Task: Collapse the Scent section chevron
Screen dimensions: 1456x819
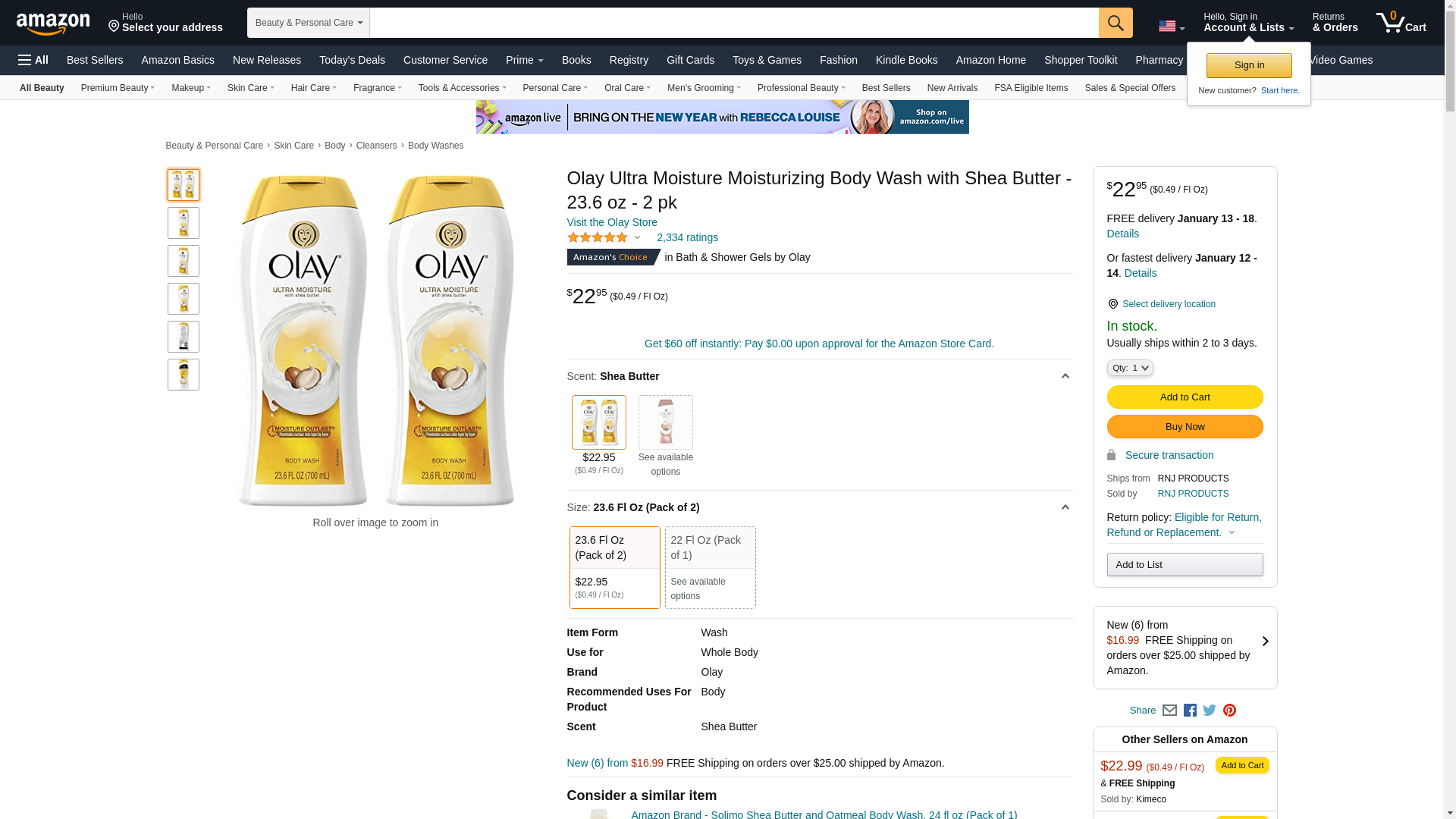Action: (1065, 376)
